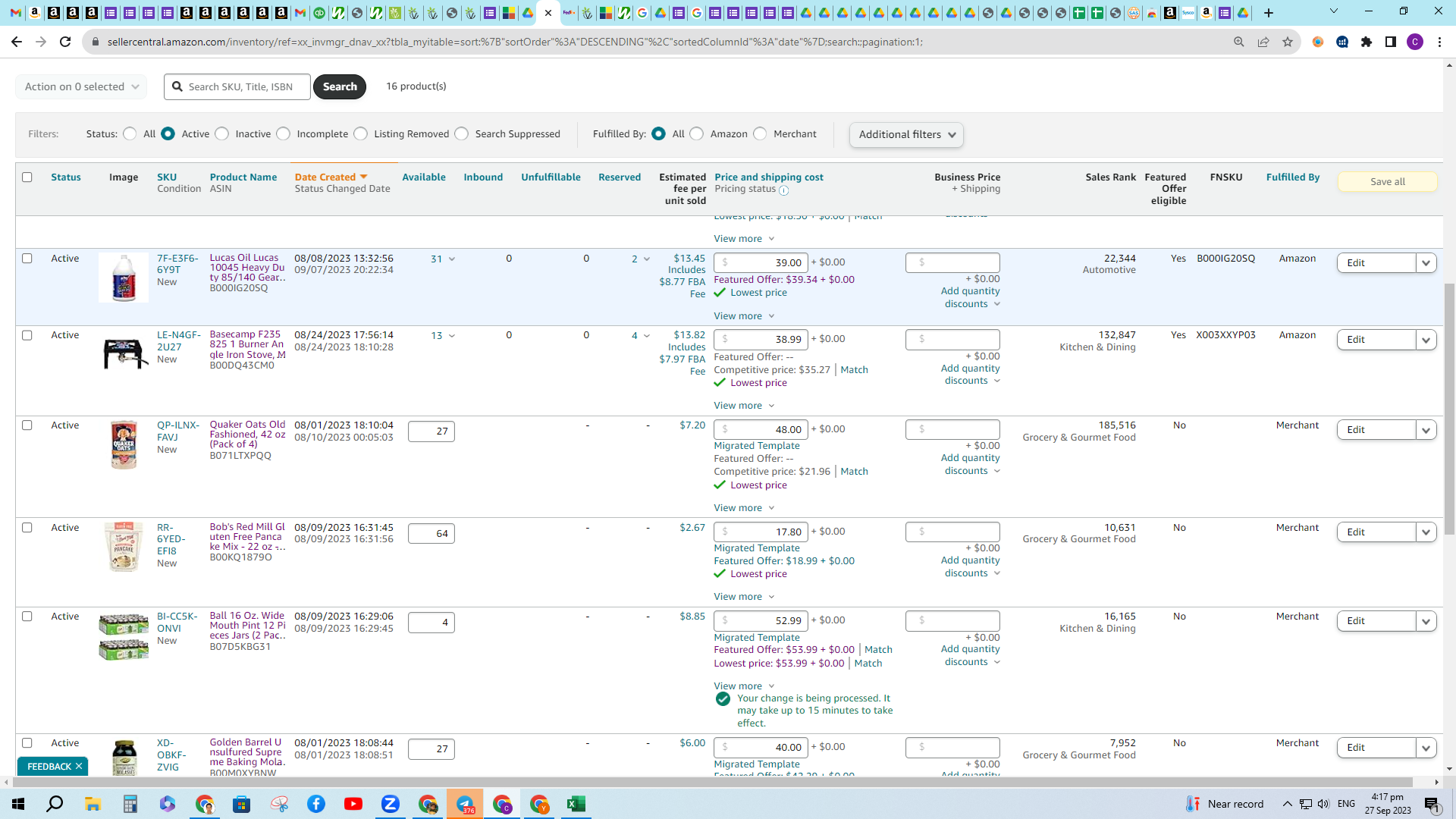The width and height of the screenshot is (1456, 819).
Task: Open the notification center icon
Action: (1432, 804)
